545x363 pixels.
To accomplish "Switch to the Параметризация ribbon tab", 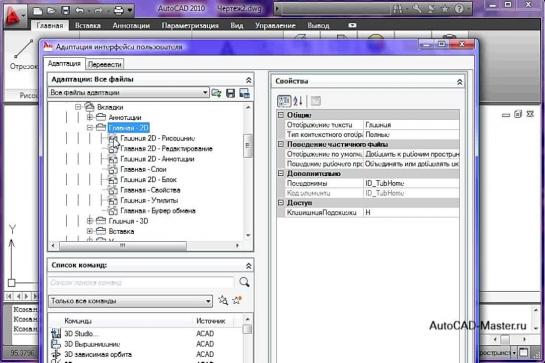I will [x=190, y=25].
